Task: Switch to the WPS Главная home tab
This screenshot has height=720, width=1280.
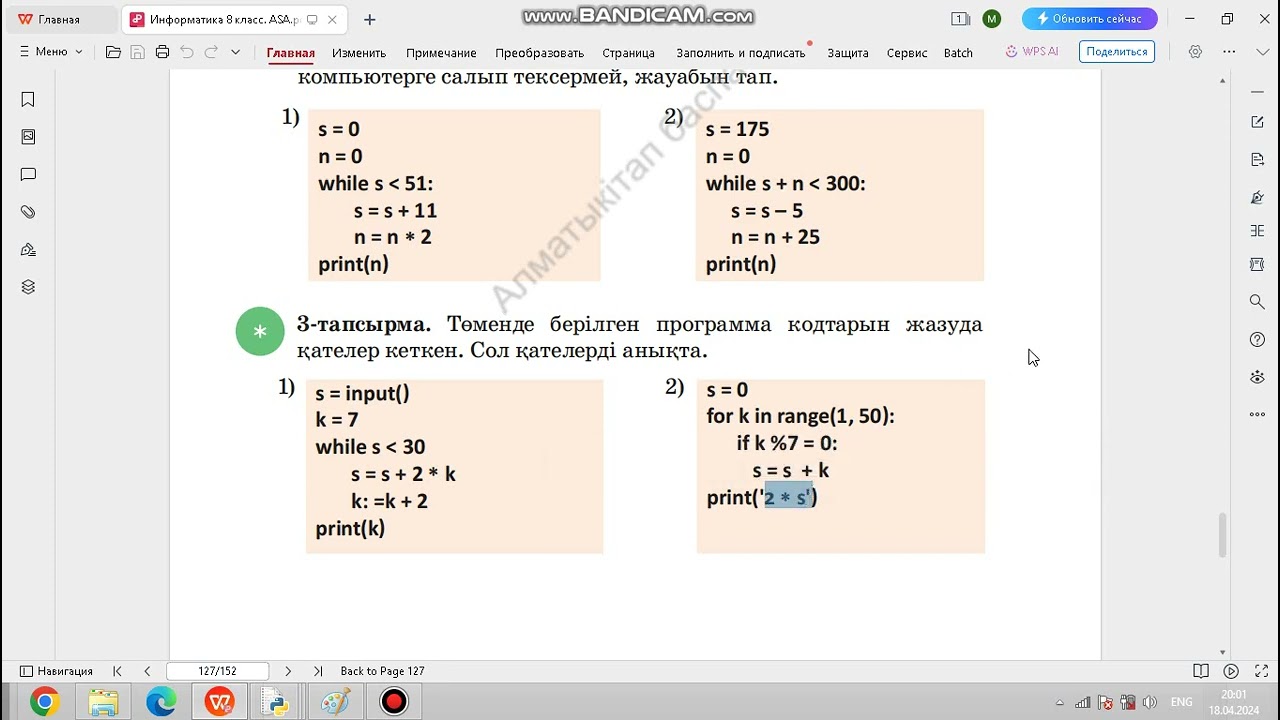Action: (x=59, y=19)
